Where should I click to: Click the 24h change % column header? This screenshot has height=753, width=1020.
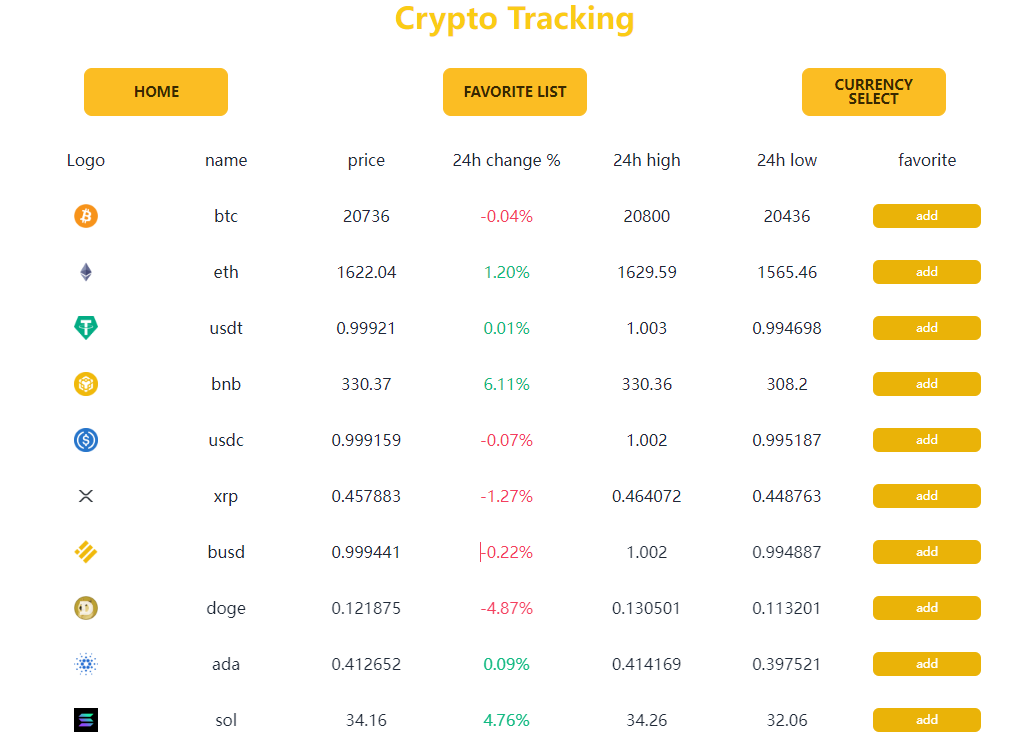[x=506, y=160]
